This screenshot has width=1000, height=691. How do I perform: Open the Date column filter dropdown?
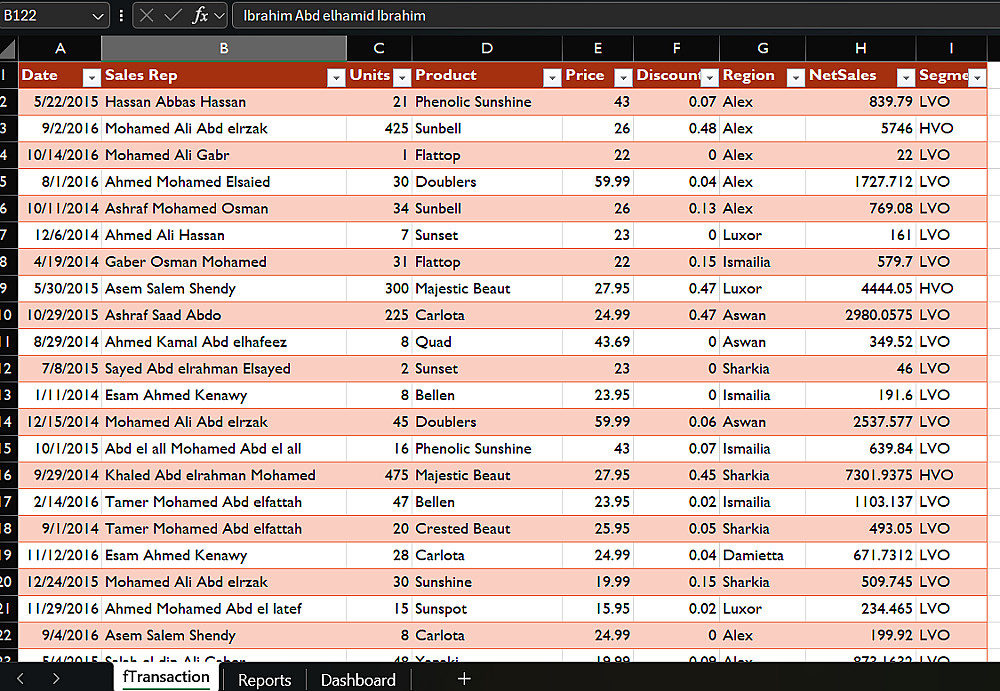pos(92,77)
